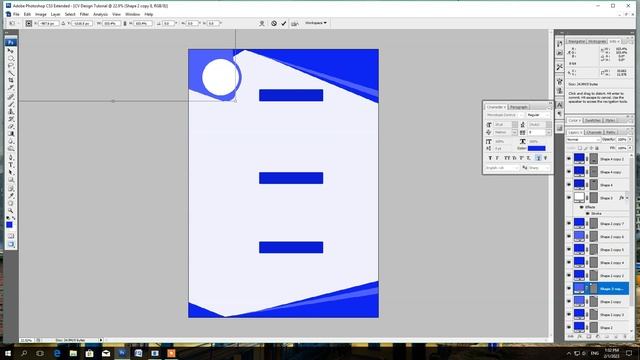The width and height of the screenshot is (640, 360).
Task: Select the Eraser tool
Action: tap(11, 126)
